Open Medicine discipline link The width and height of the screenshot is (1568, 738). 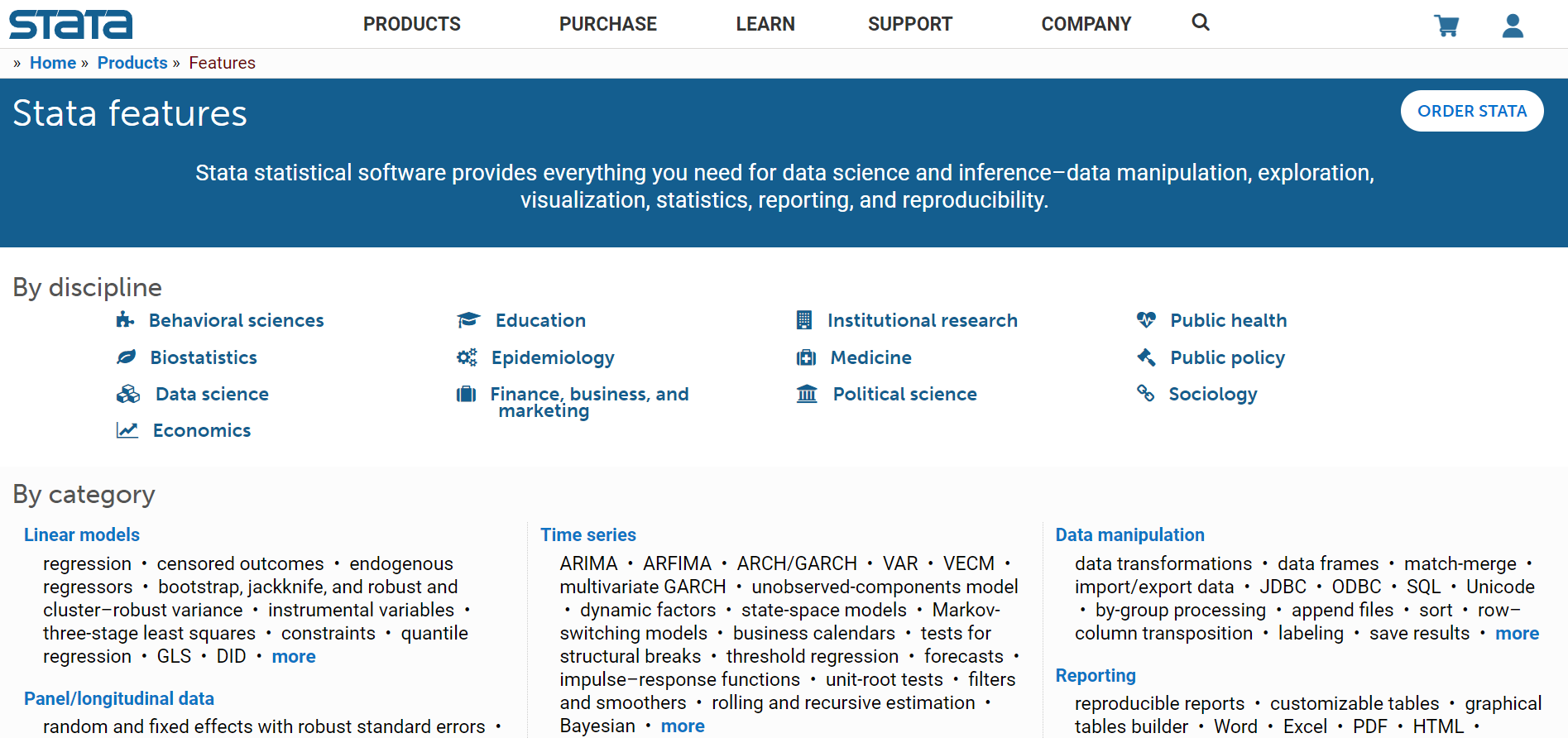coord(871,357)
